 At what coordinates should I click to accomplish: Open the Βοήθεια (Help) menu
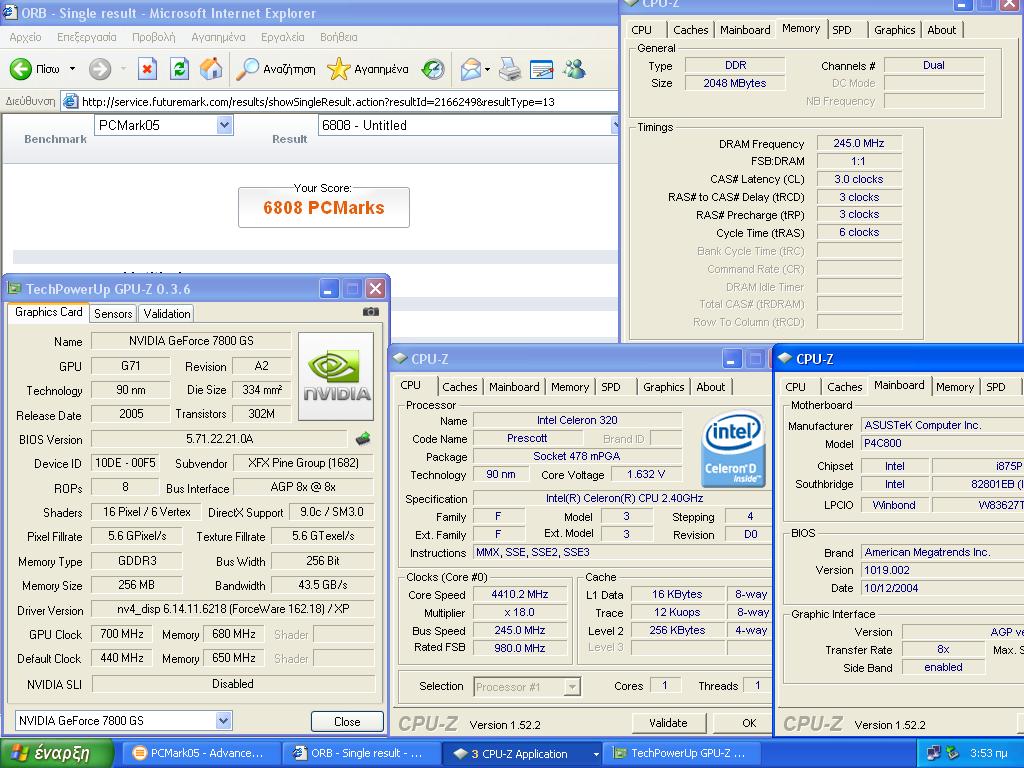tap(339, 37)
